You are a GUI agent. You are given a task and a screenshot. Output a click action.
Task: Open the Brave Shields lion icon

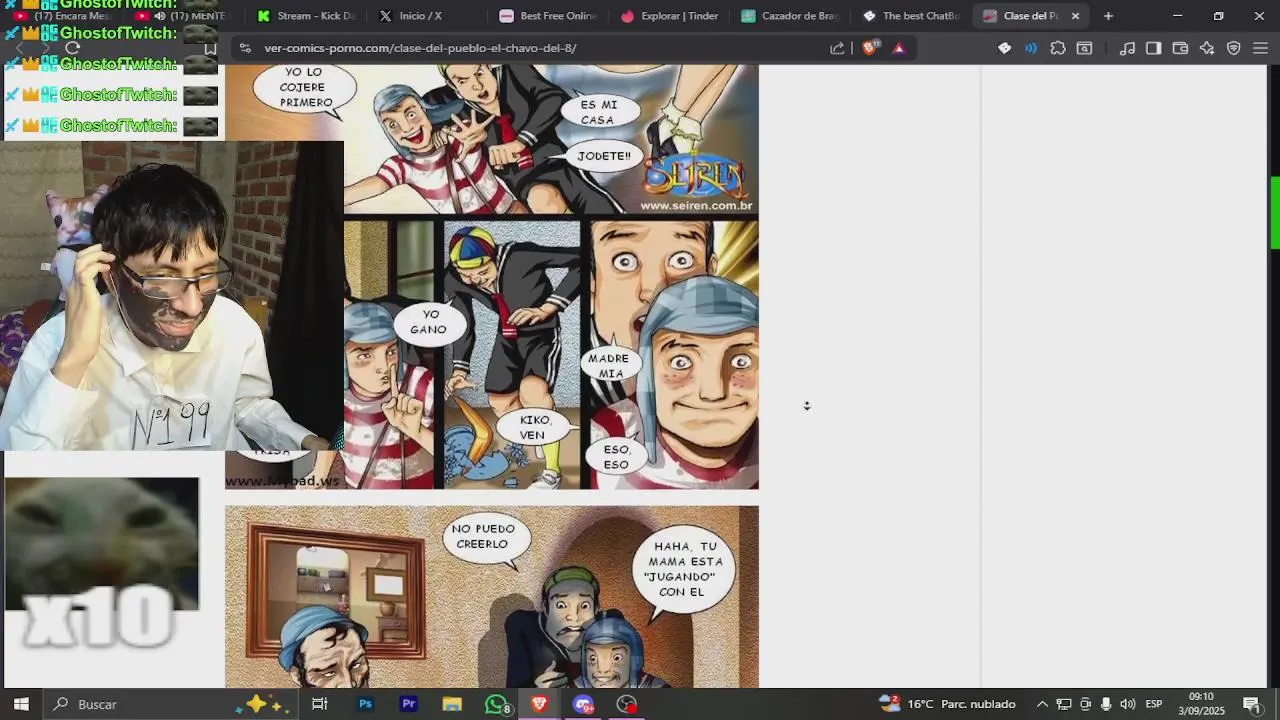click(870, 48)
